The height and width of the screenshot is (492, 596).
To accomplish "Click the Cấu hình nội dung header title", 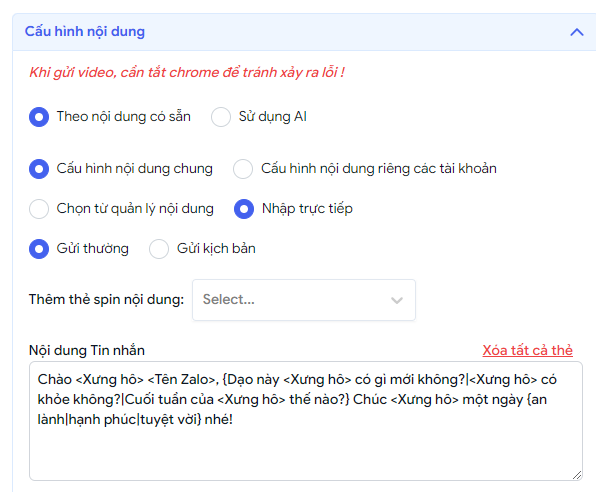I will point(85,32).
